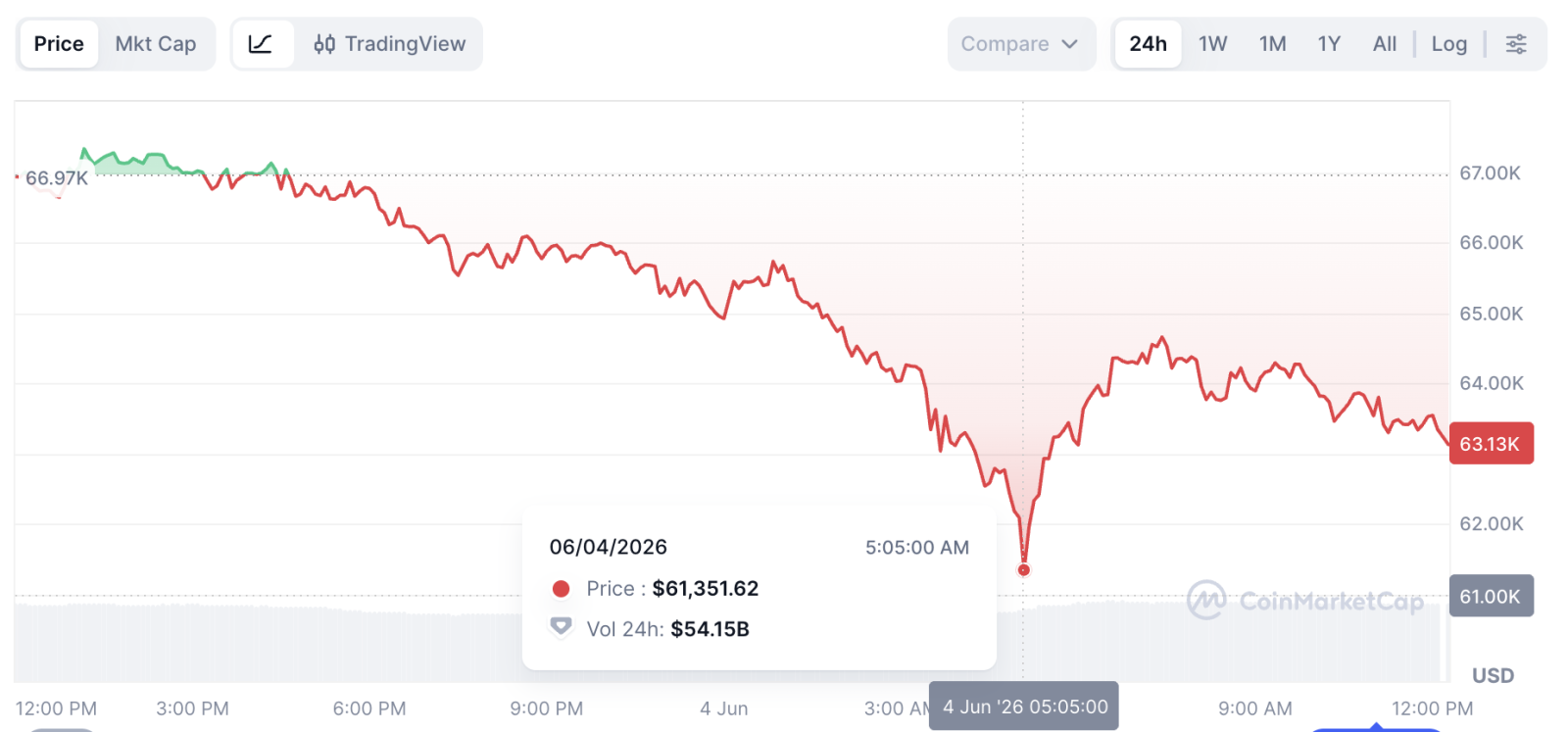Select the 1W time range
Screen dimensions: 1568x732
(x=1212, y=44)
